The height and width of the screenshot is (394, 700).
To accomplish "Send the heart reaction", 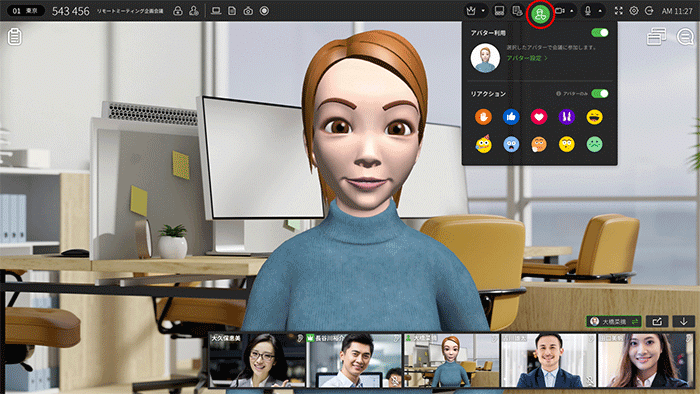I will (x=539, y=117).
